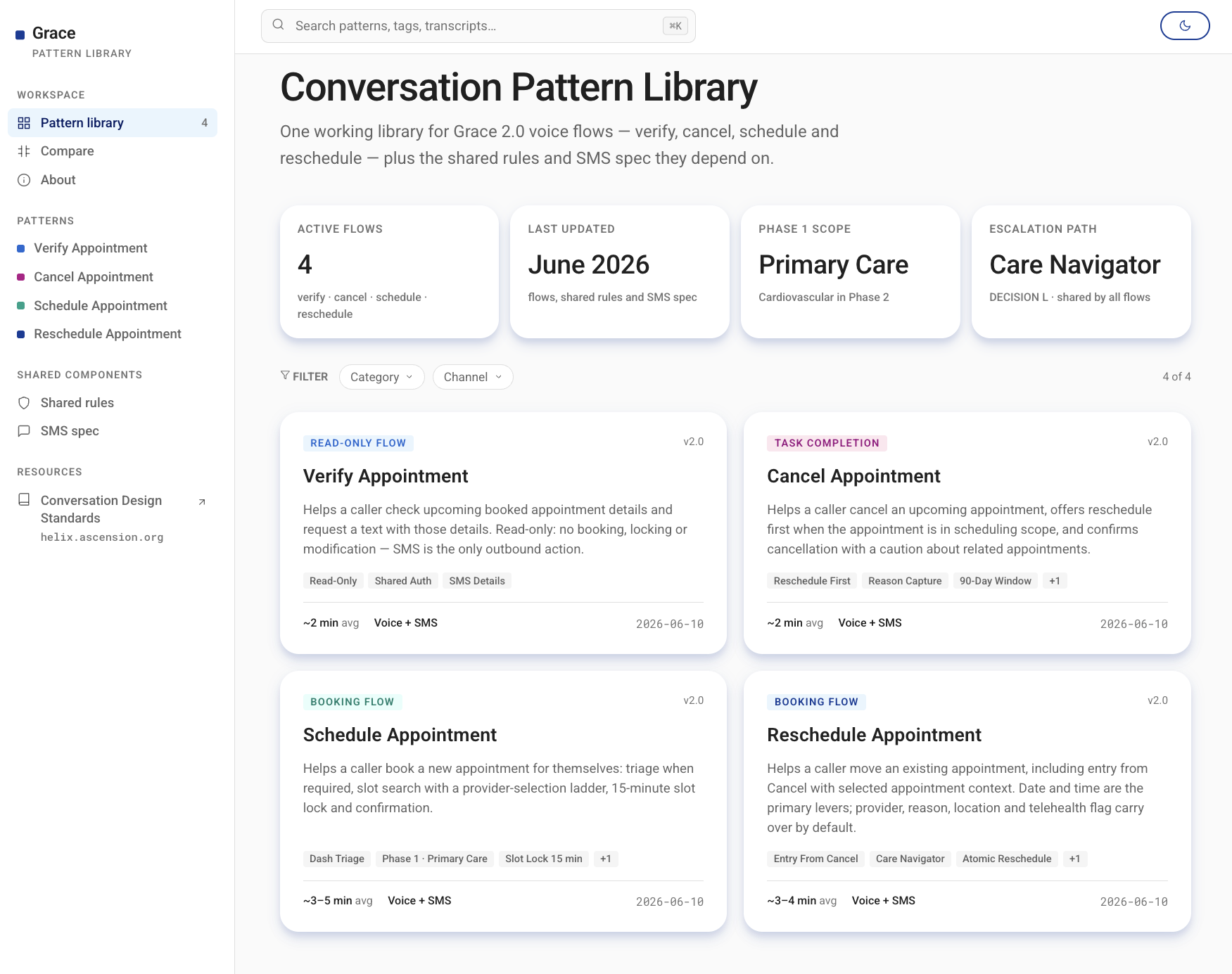Click the Compare columns icon
The width and height of the screenshot is (1232, 974).
24,151
